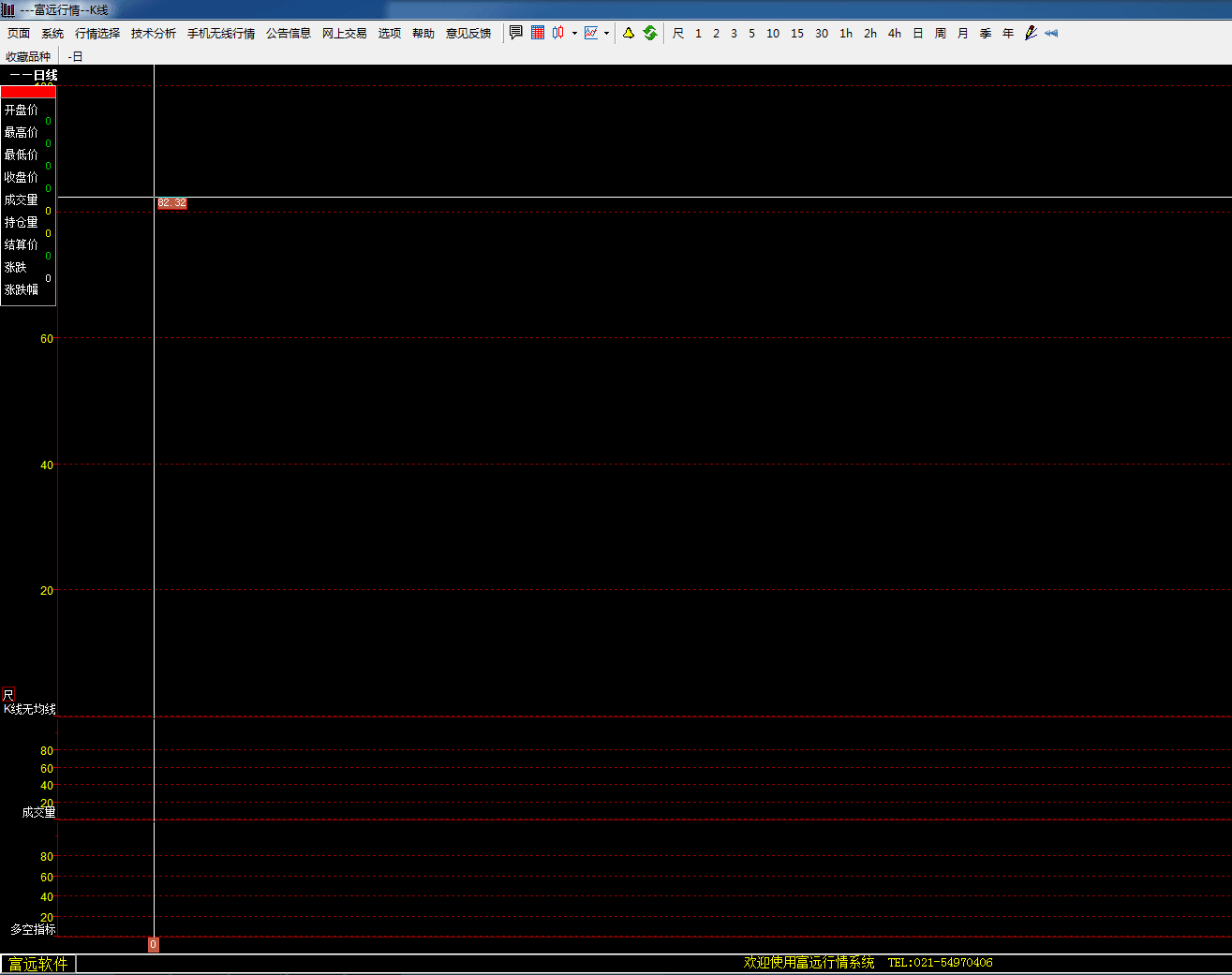Switch to the 1h period button

(x=845, y=33)
